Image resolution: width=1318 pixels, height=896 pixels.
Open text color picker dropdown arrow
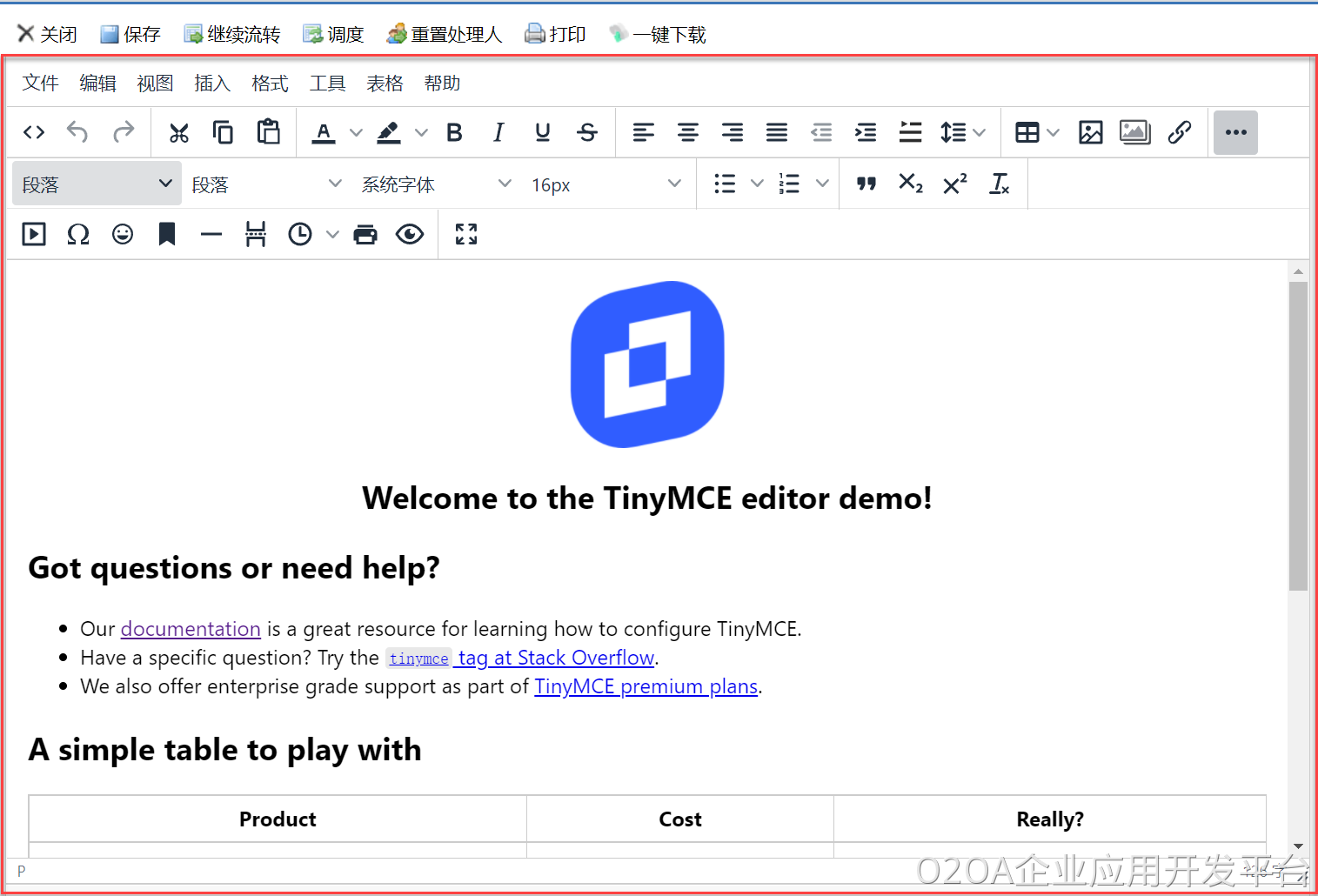click(356, 132)
